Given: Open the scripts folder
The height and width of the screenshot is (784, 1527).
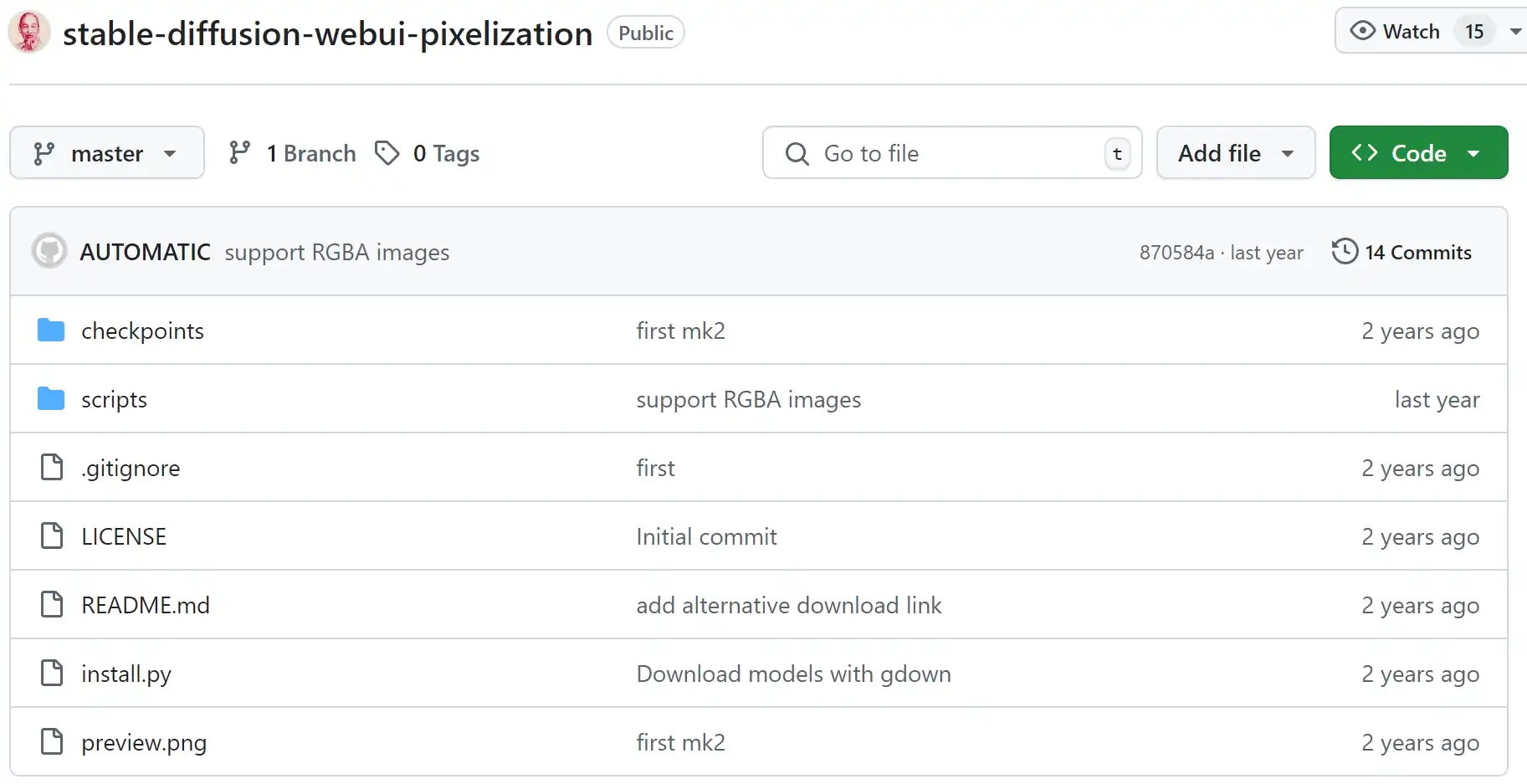Looking at the screenshot, I should [114, 400].
